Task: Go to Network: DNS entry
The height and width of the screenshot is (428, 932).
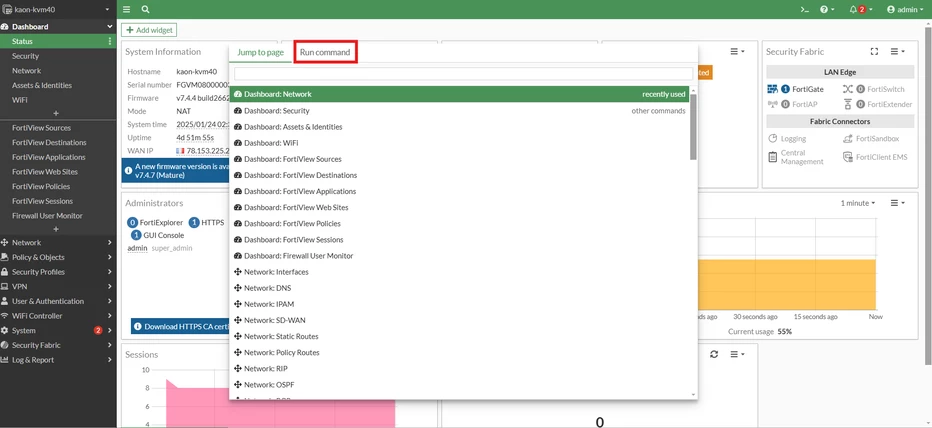Action: [459, 288]
